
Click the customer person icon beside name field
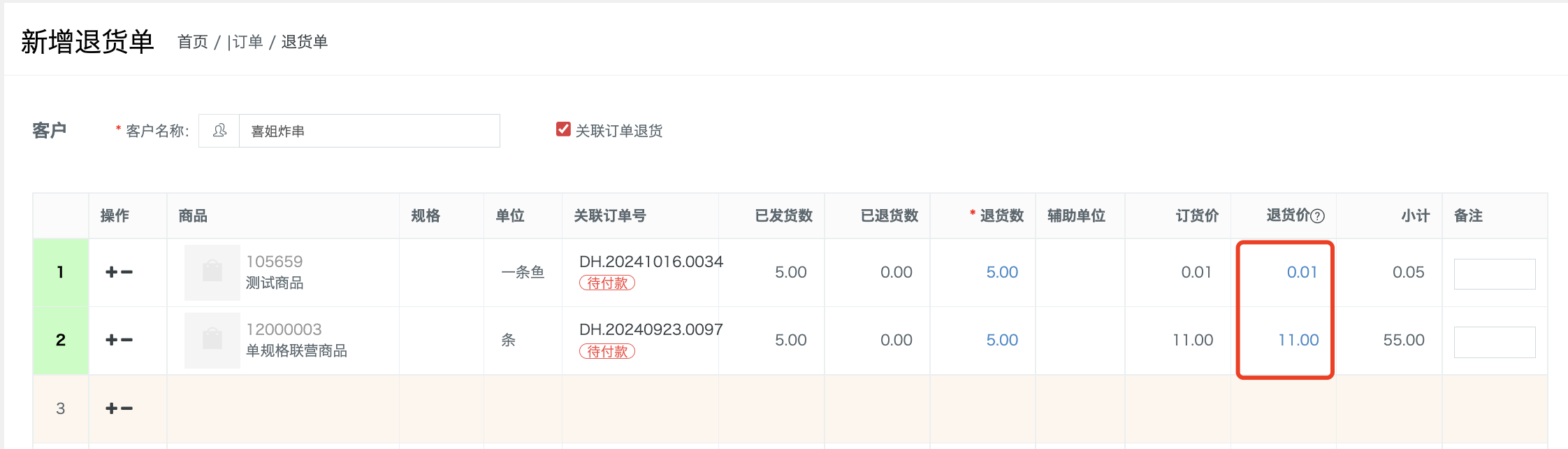tap(219, 131)
